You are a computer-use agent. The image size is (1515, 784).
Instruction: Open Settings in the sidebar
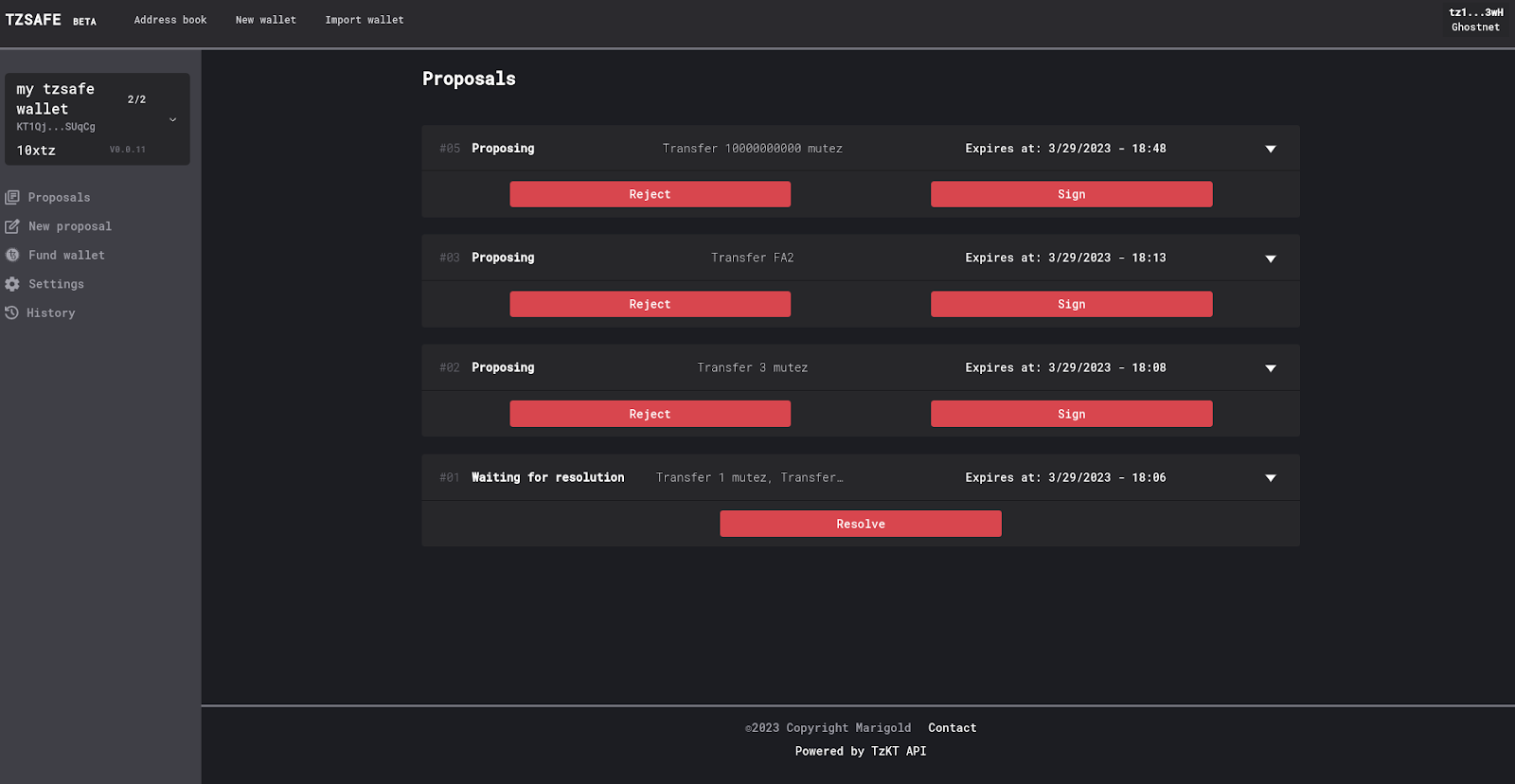56,284
